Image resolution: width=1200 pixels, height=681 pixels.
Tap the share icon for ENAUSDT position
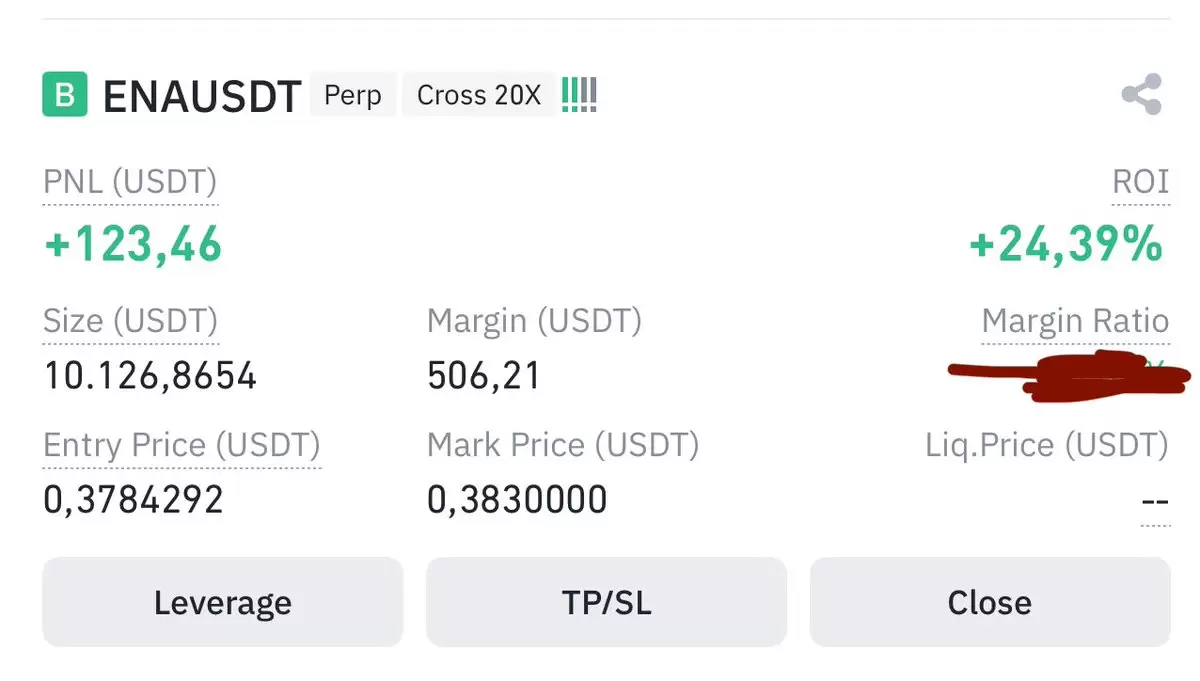click(1141, 96)
